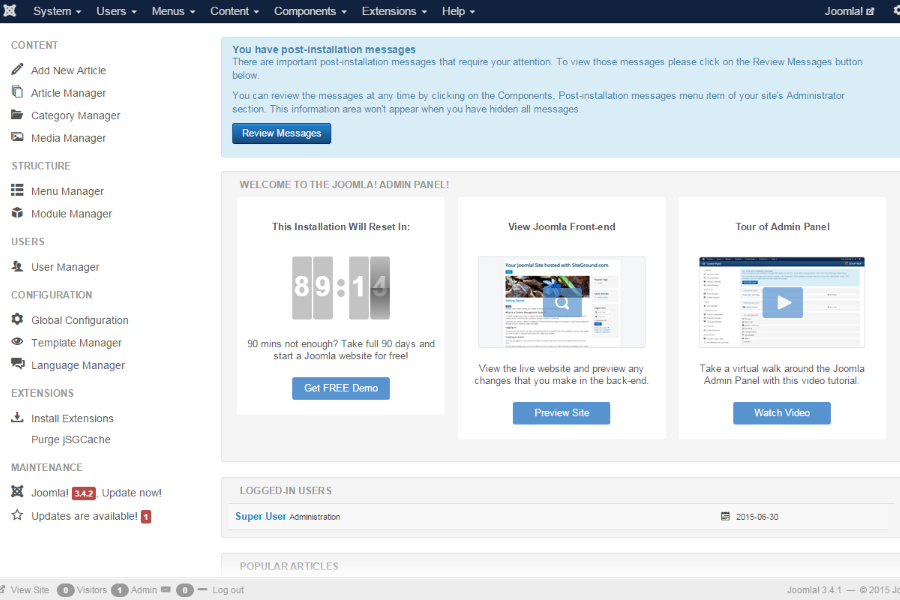Open the System dropdown menu
The image size is (900, 600).
tap(57, 11)
